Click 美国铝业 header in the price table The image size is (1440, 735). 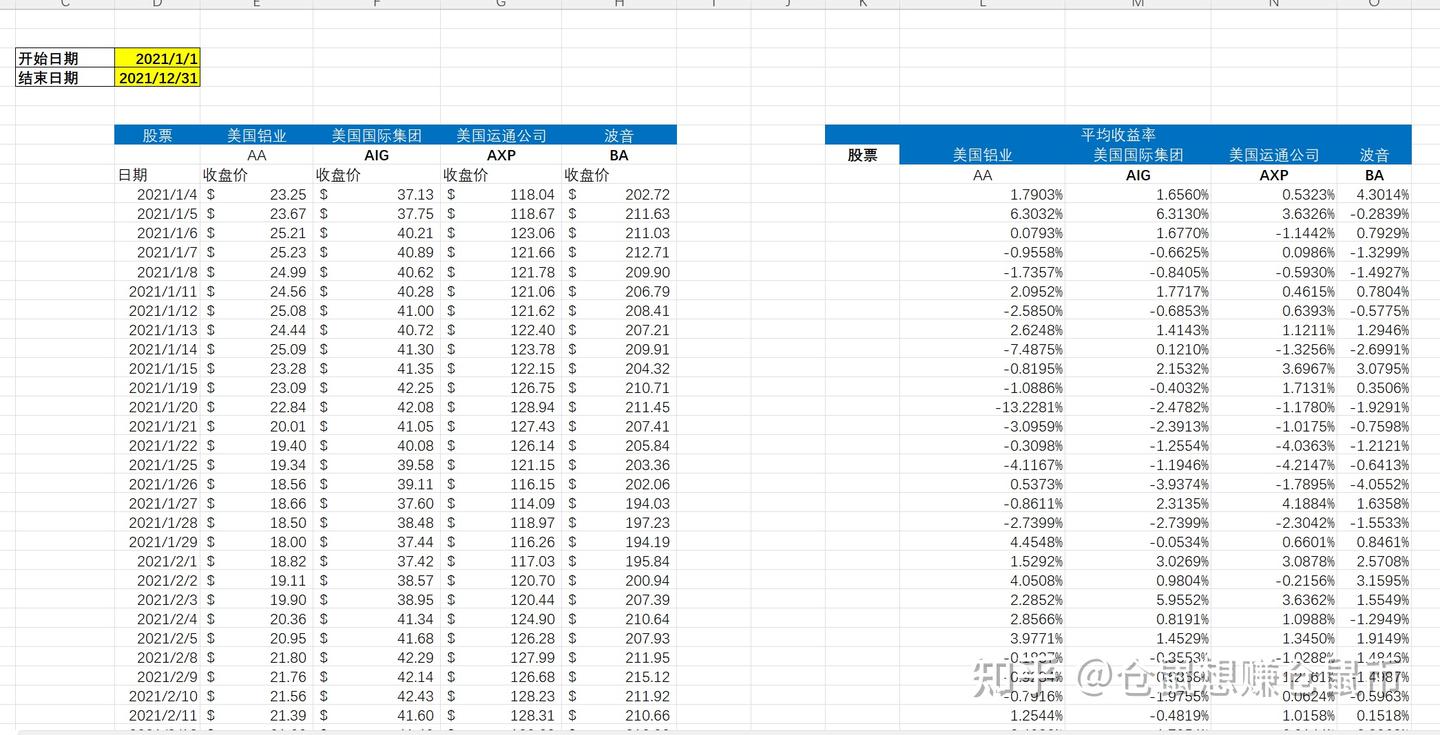pyautogui.click(x=256, y=135)
